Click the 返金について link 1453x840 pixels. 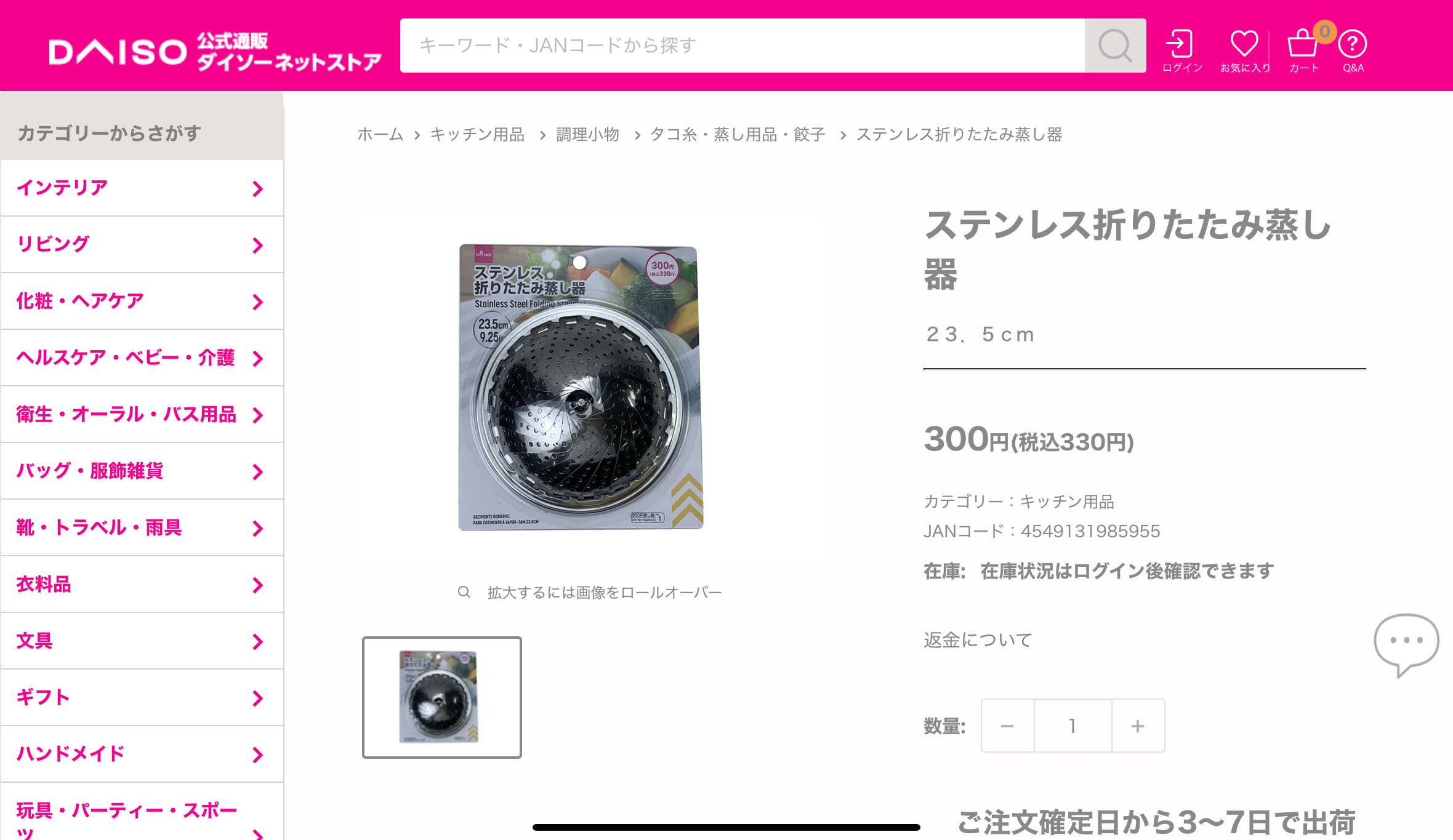pos(978,640)
